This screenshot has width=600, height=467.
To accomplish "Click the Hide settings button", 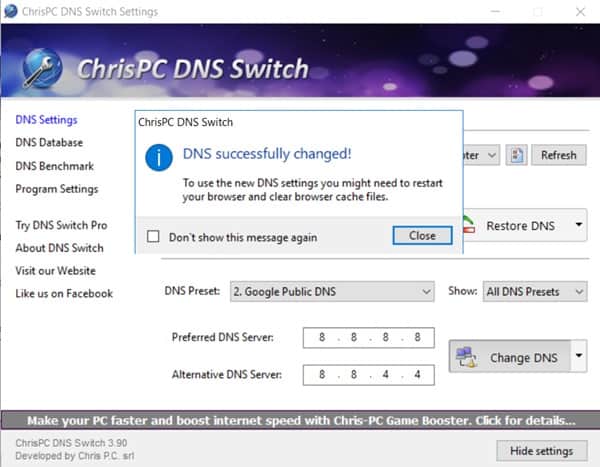I will (541, 451).
